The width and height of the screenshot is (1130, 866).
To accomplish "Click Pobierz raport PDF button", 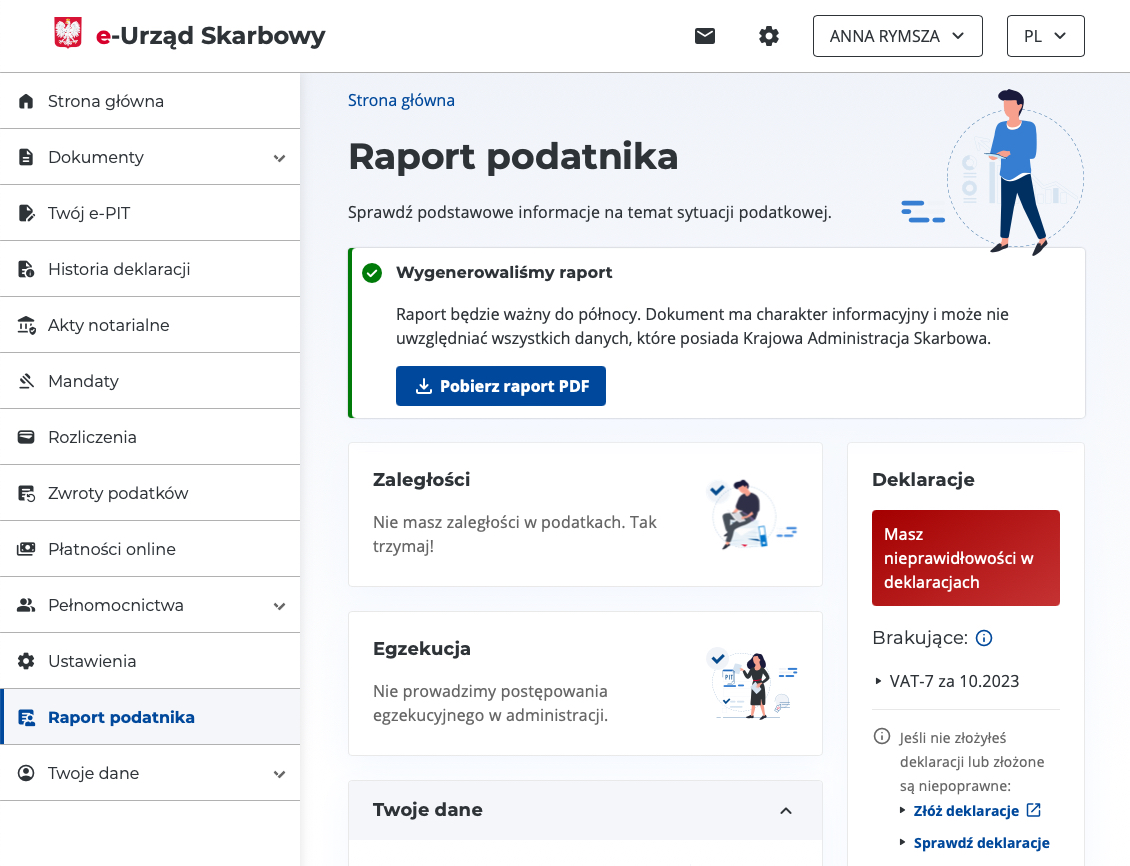I will (500, 386).
